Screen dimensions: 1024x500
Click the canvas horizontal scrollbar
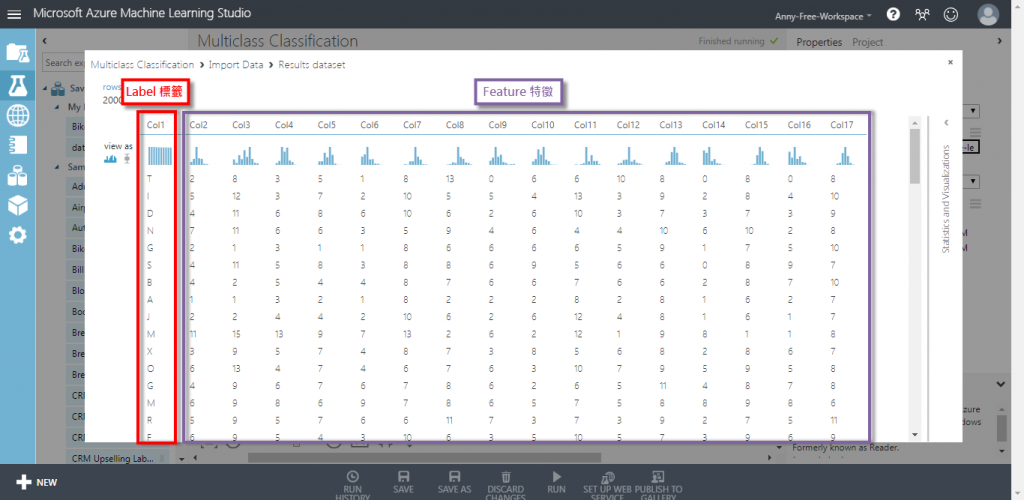point(423,458)
